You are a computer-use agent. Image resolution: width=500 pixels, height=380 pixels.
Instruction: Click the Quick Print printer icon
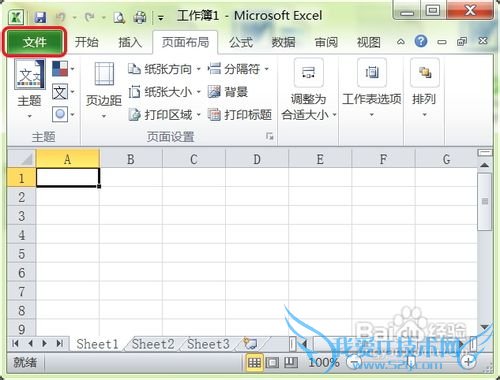[139, 17]
